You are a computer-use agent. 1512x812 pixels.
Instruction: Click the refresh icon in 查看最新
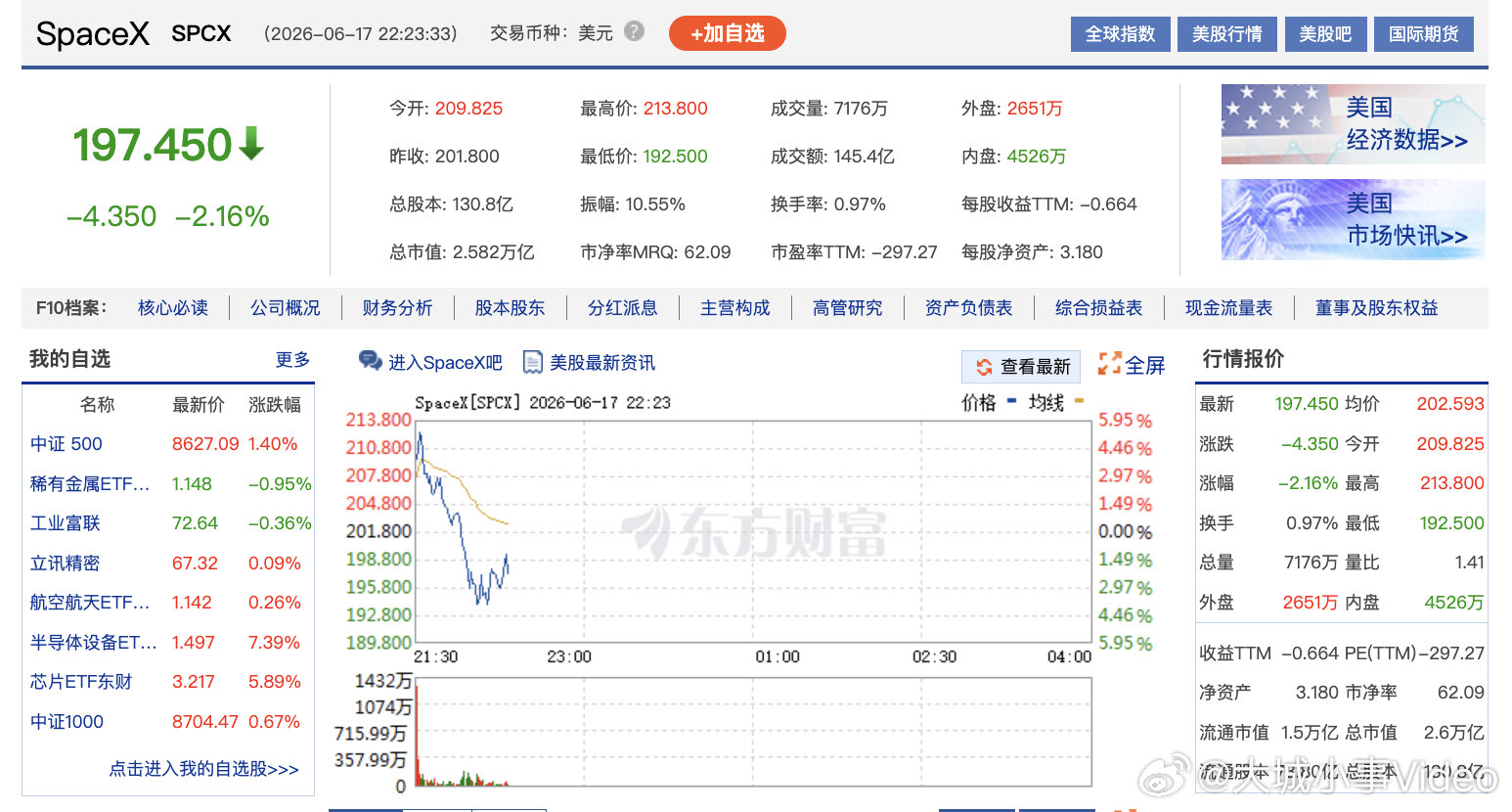point(984,367)
